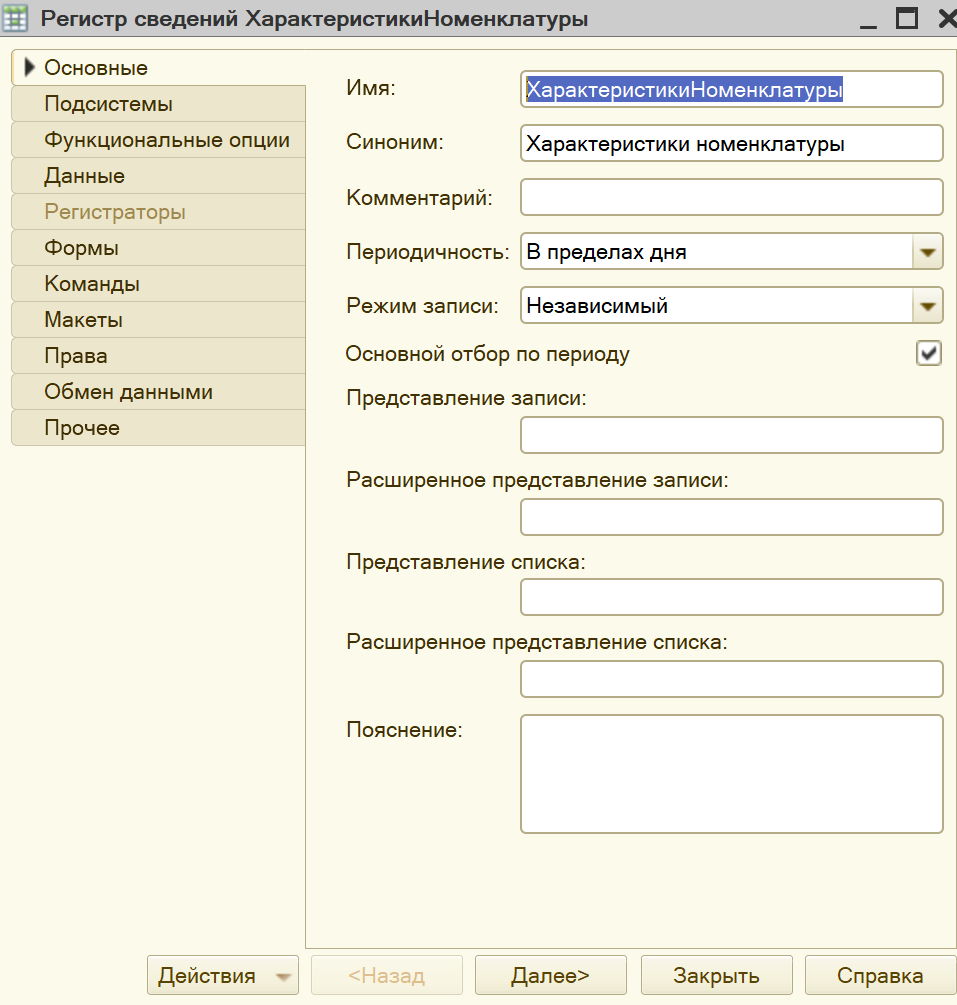Open the Действия dropdown menu

tap(222, 976)
